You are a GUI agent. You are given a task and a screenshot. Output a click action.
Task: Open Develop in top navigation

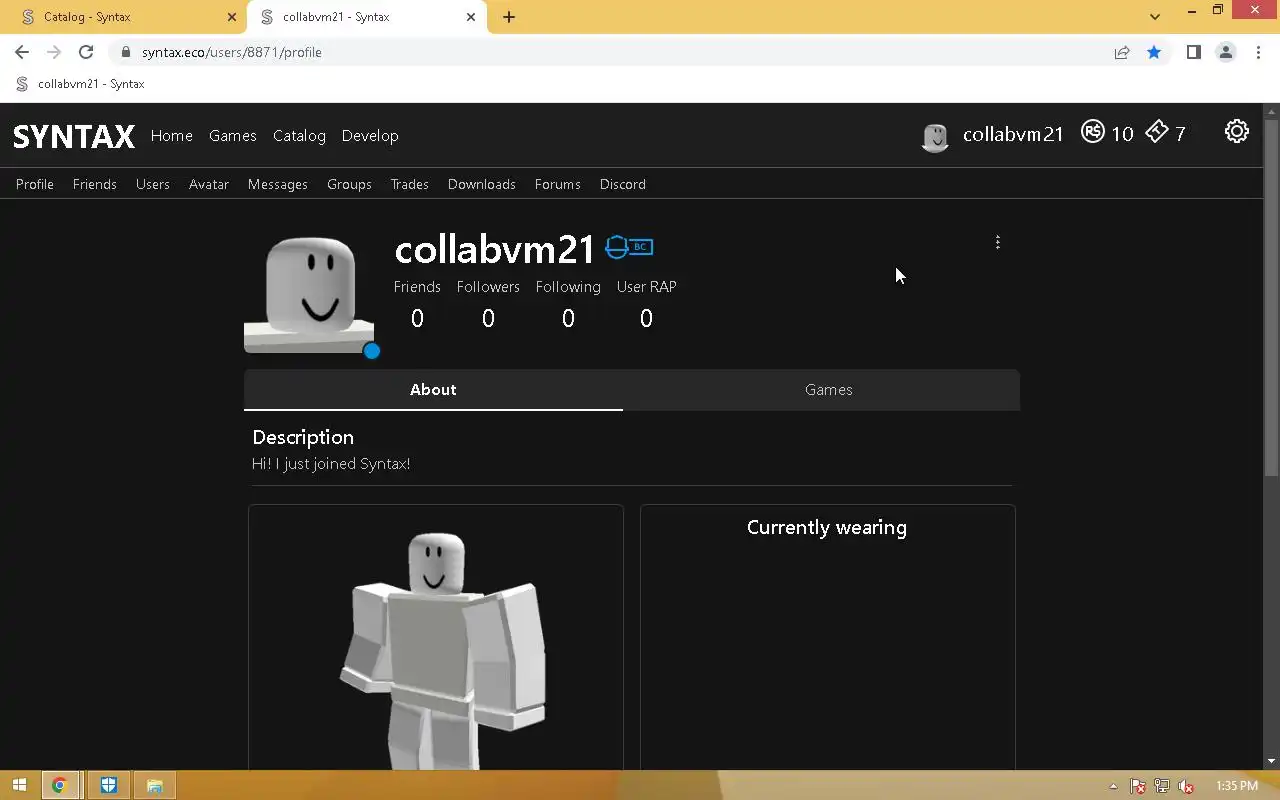click(370, 136)
